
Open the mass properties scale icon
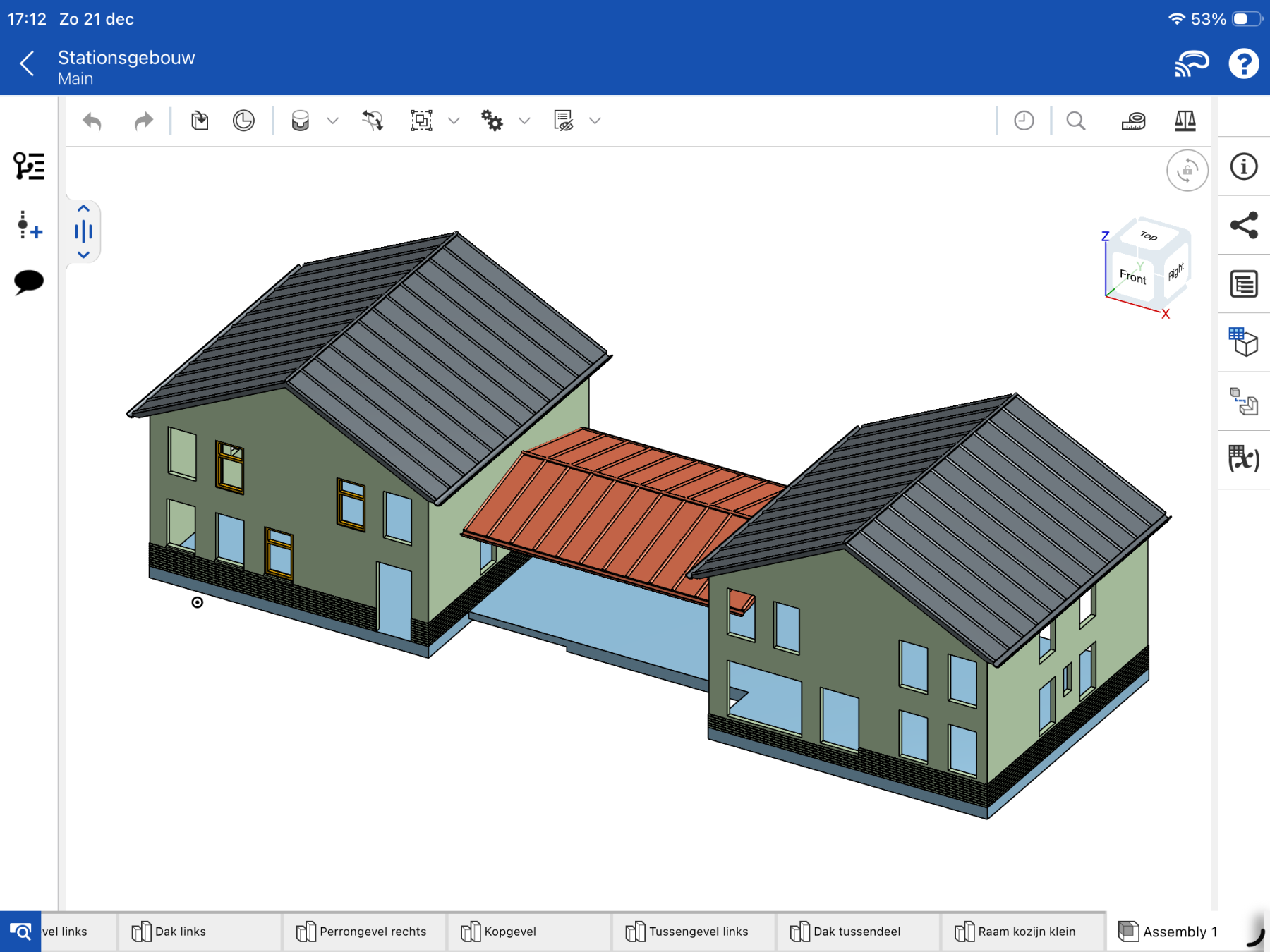click(1185, 121)
